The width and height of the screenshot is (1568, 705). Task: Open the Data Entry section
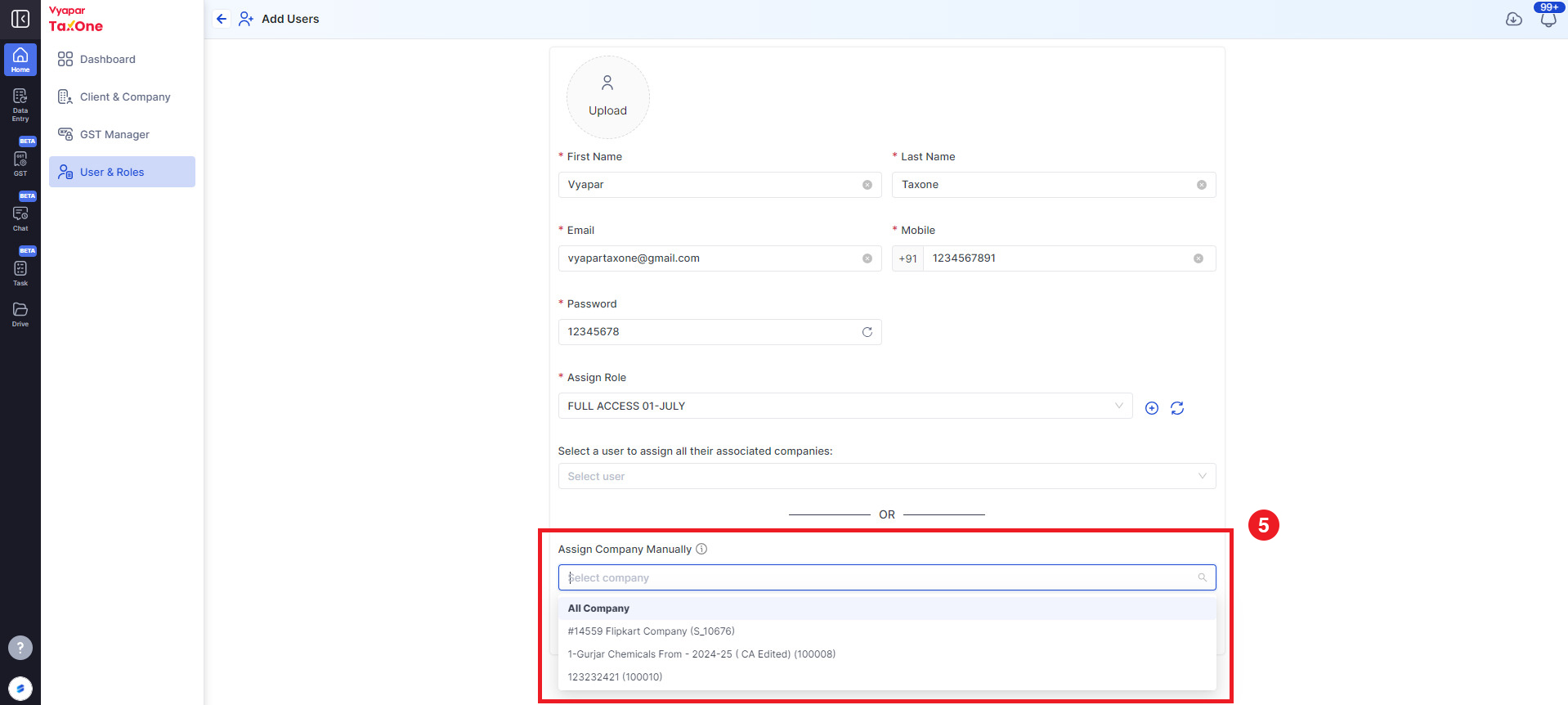click(20, 105)
